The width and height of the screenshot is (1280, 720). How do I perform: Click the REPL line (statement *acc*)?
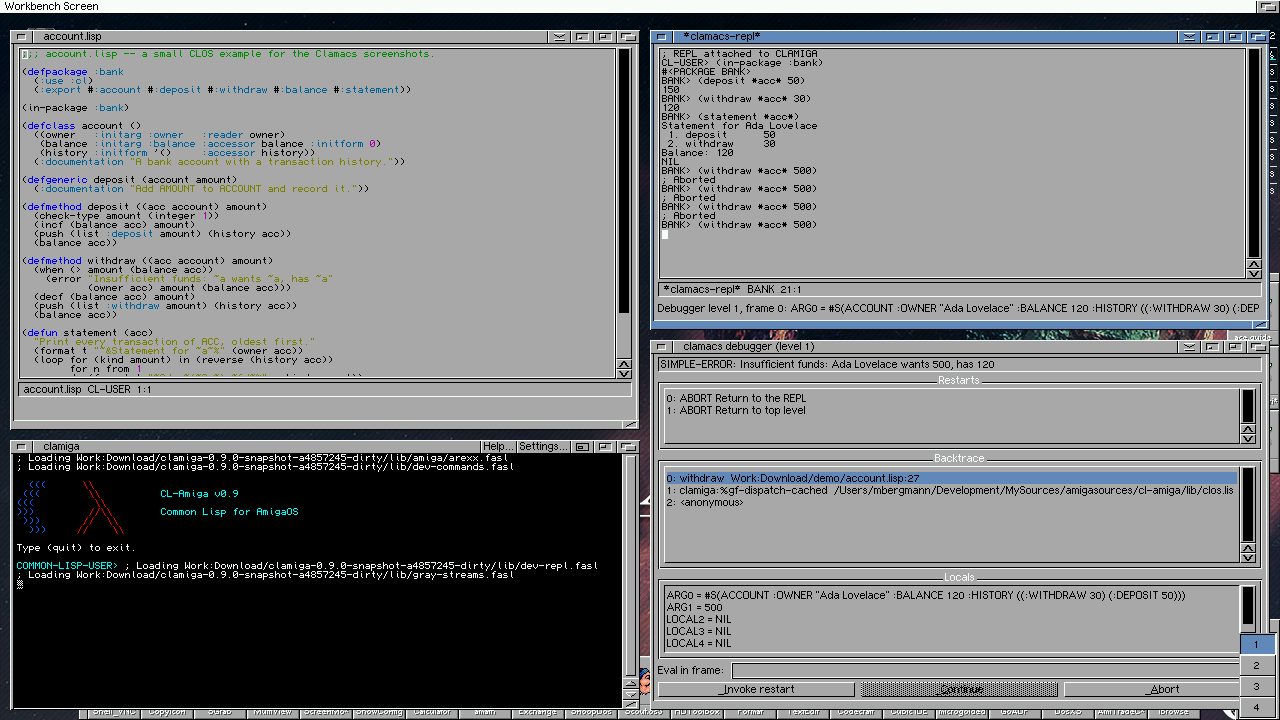click(732, 117)
